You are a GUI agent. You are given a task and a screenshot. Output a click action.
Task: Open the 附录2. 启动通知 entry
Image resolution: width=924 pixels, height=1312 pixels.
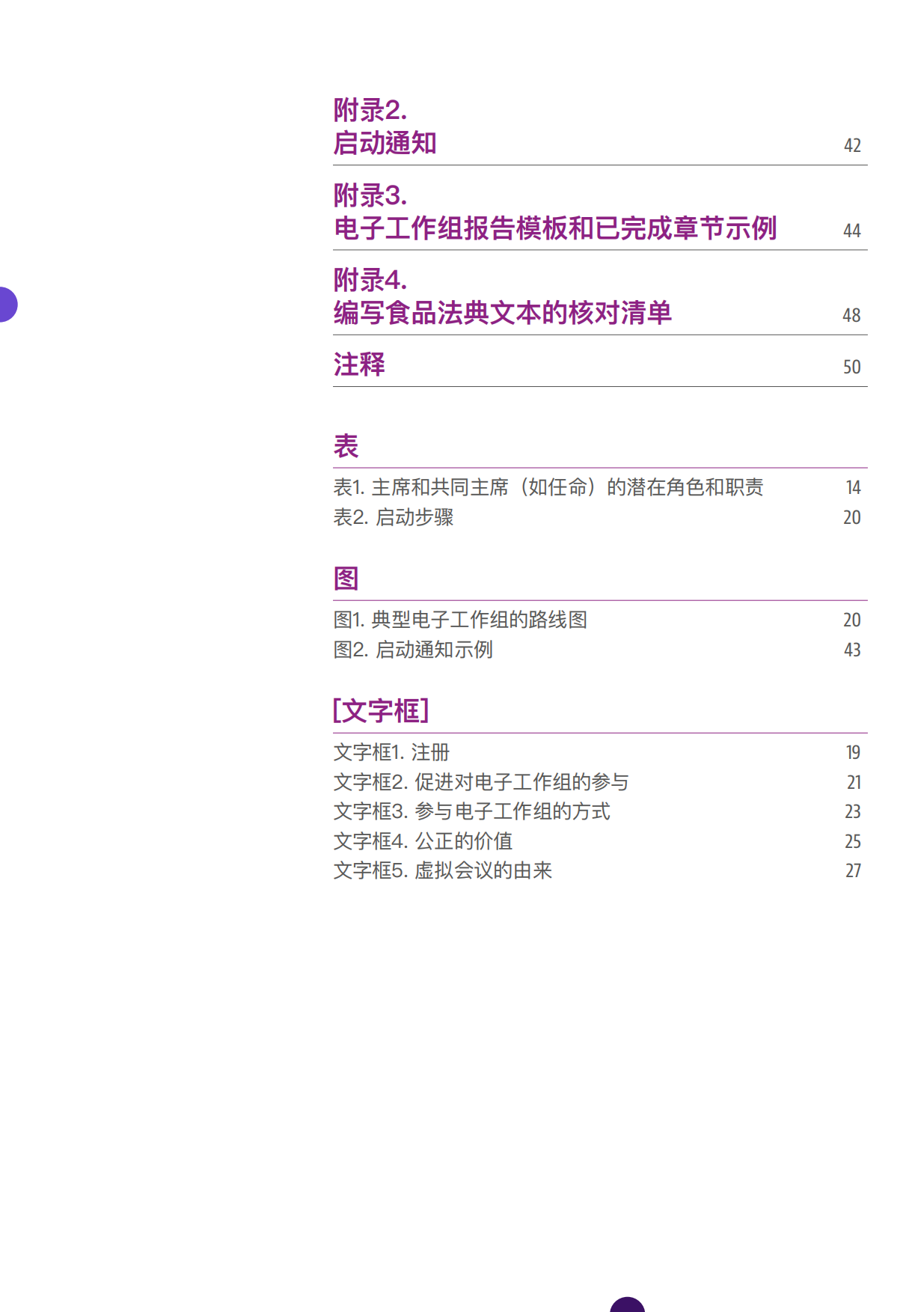pyautogui.click(x=385, y=126)
